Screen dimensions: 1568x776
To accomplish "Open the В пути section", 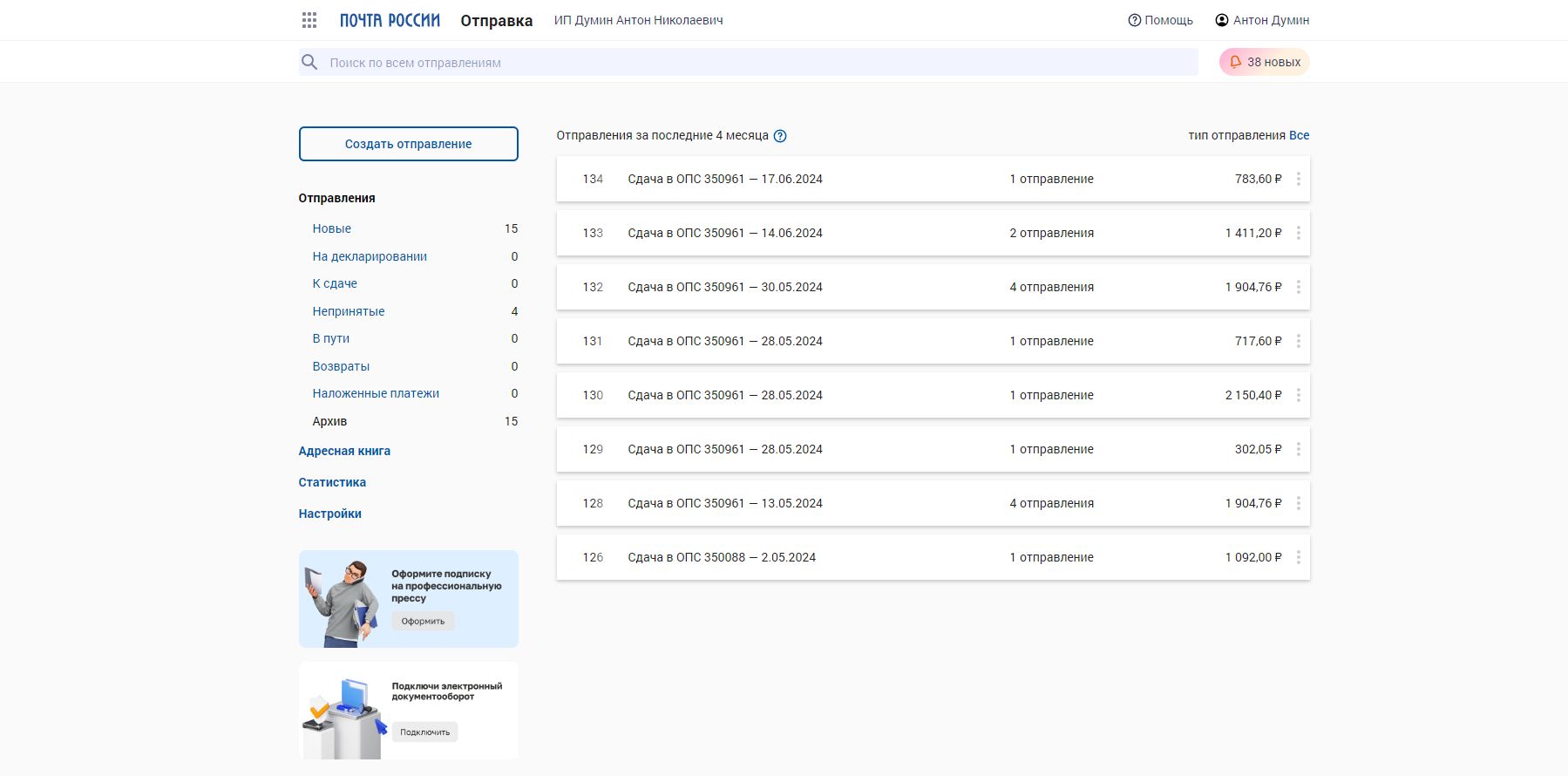I will 331,338.
